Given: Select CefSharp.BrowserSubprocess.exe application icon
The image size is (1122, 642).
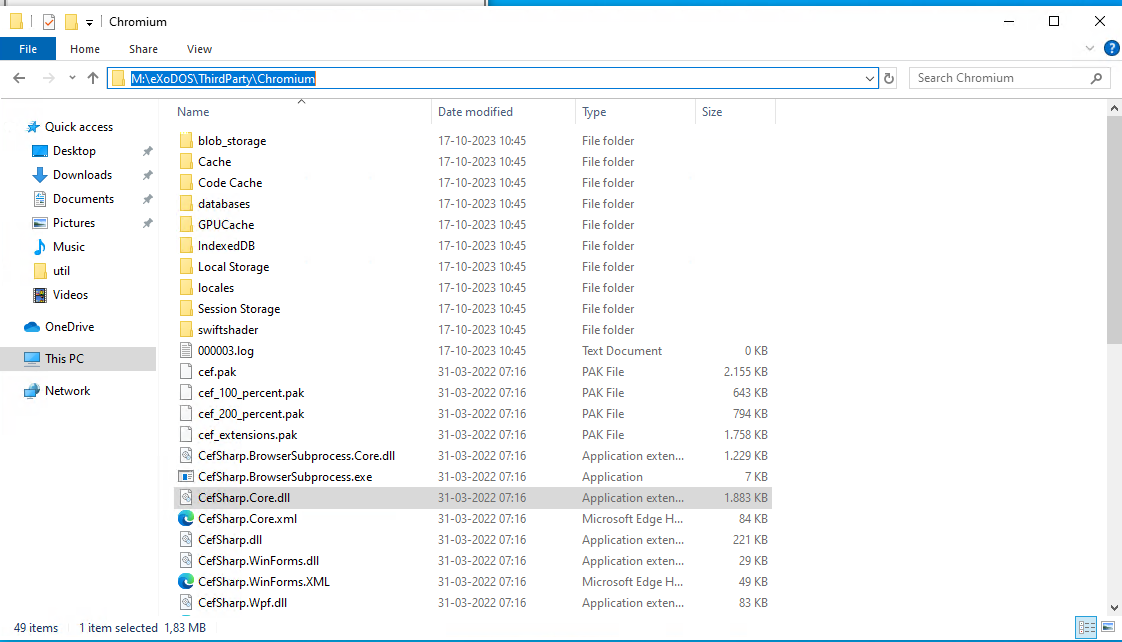Looking at the screenshot, I should 186,477.
